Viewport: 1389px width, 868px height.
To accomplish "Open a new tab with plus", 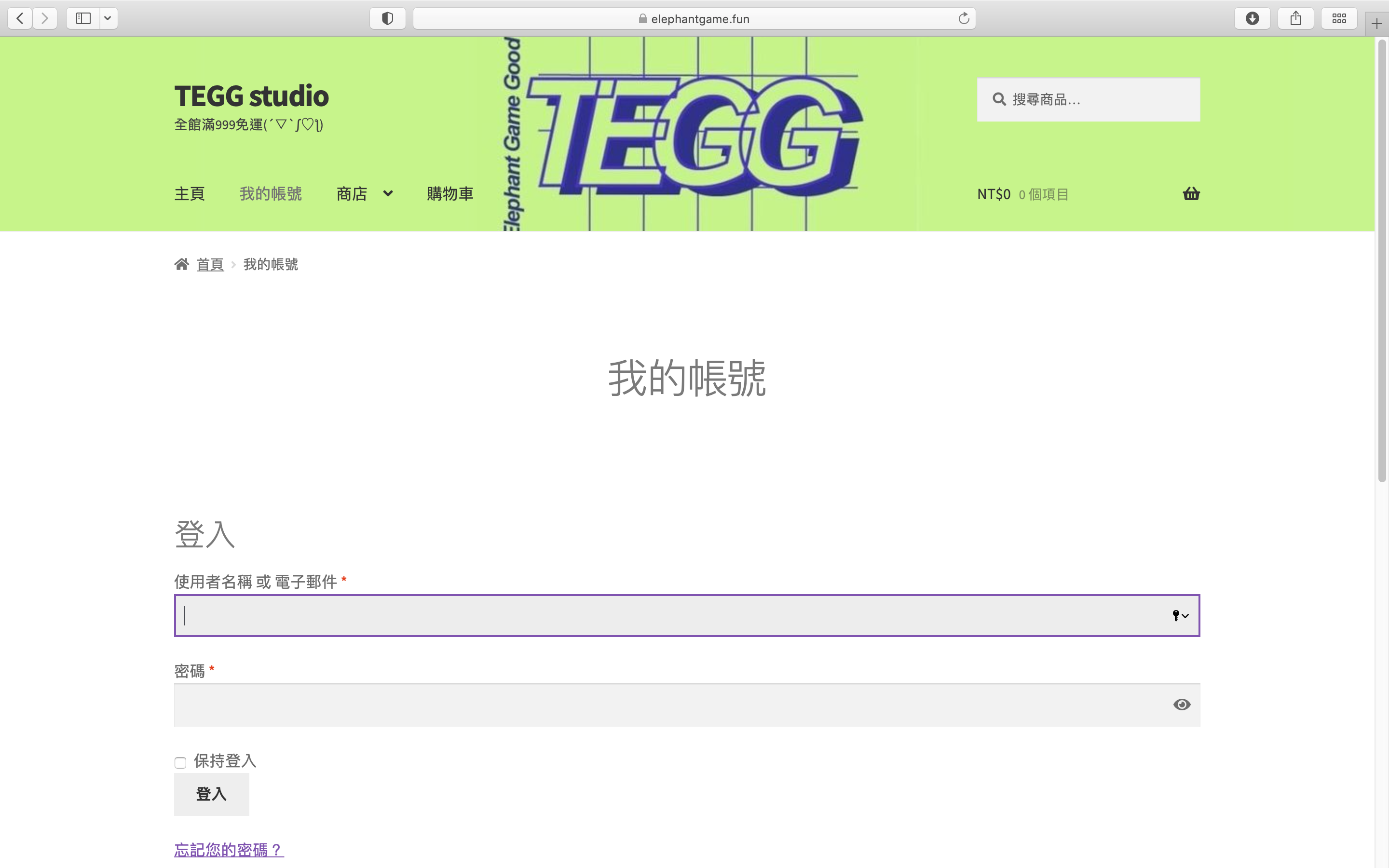I will tap(1376, 24).
